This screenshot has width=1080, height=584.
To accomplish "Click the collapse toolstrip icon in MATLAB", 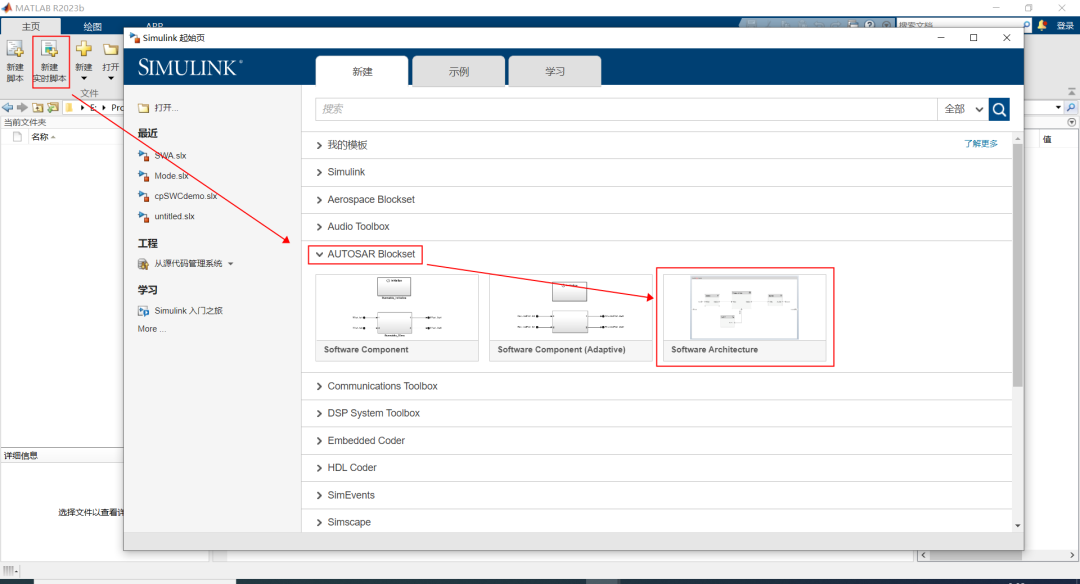I will point(1072,92).
